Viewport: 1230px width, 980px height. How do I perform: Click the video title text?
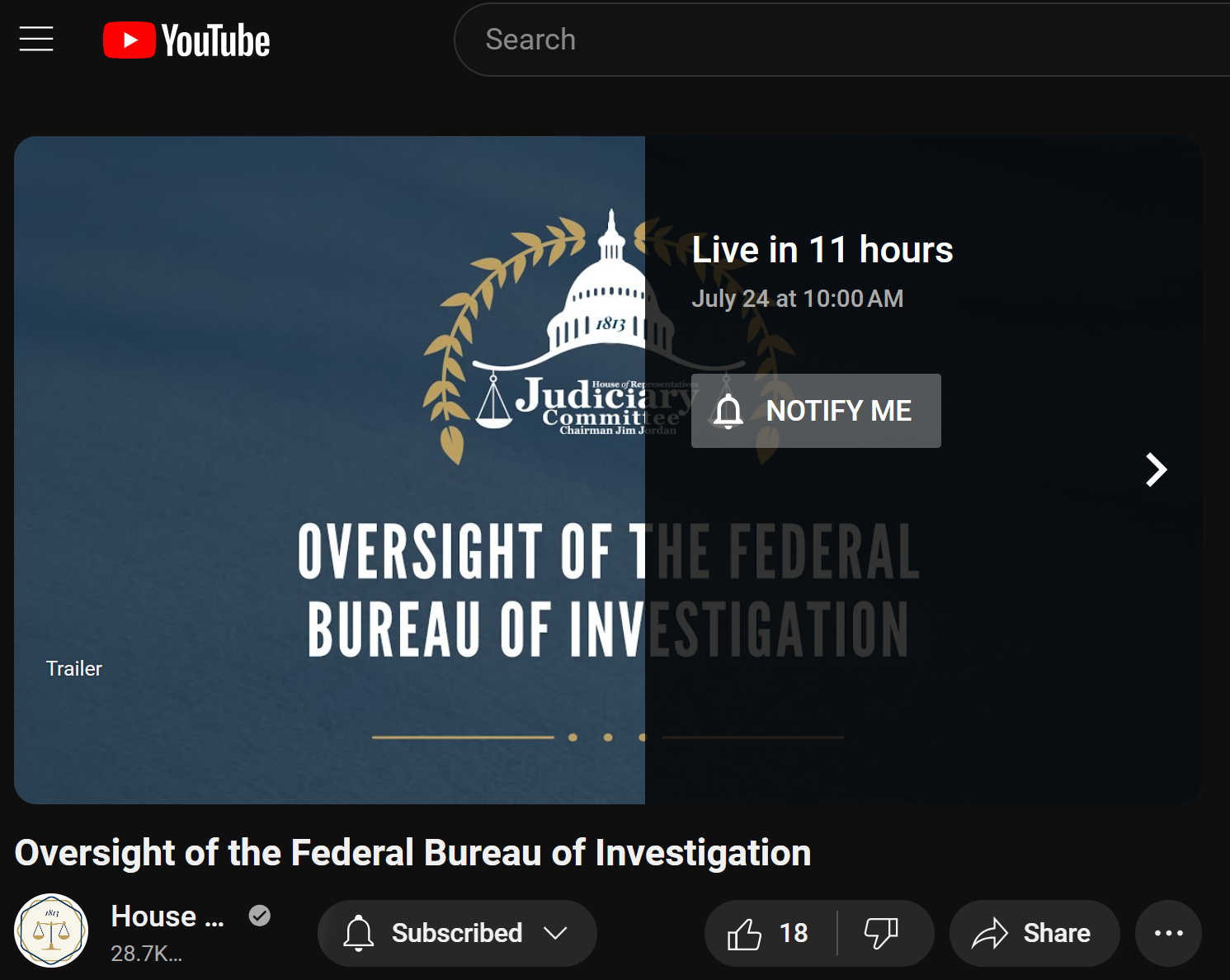tap(412, 853)
